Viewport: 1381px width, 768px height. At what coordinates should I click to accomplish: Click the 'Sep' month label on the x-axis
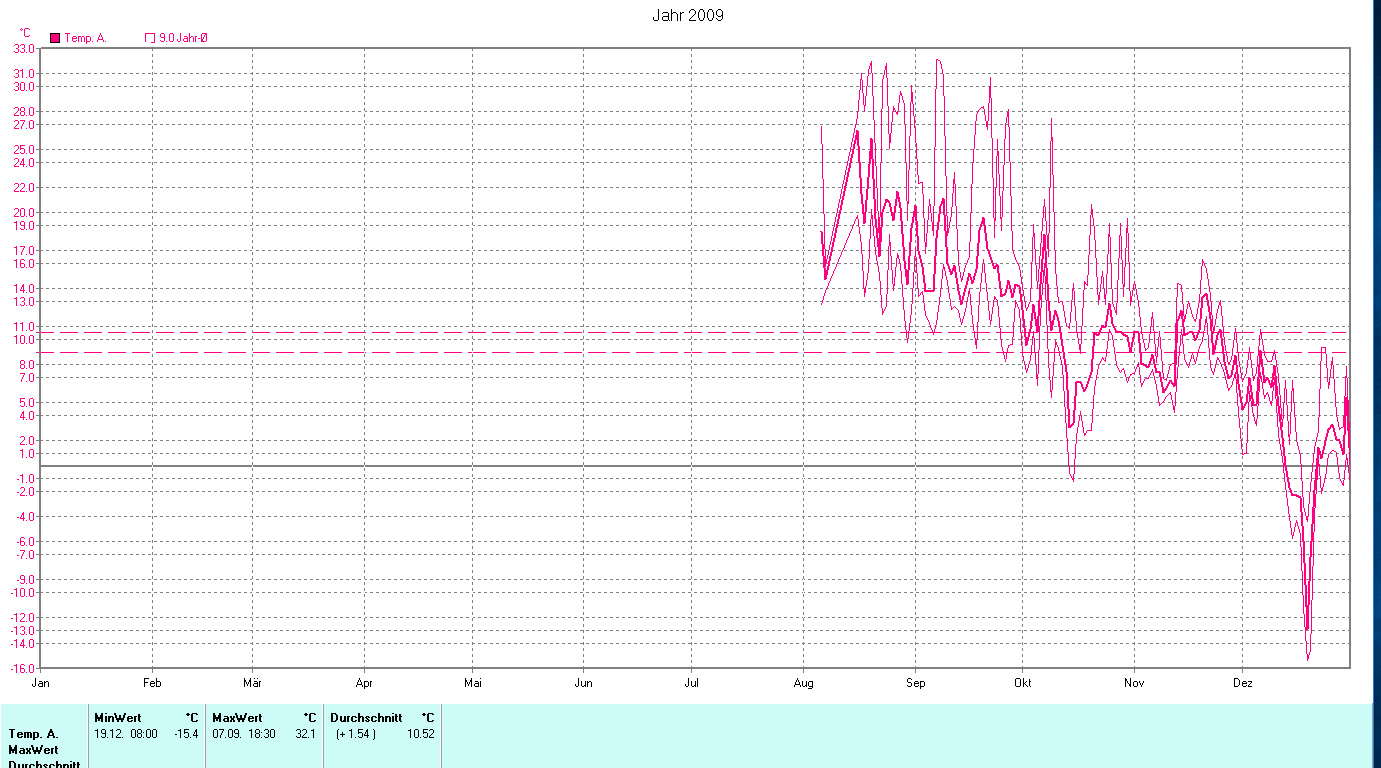click(x=915, y=683)
